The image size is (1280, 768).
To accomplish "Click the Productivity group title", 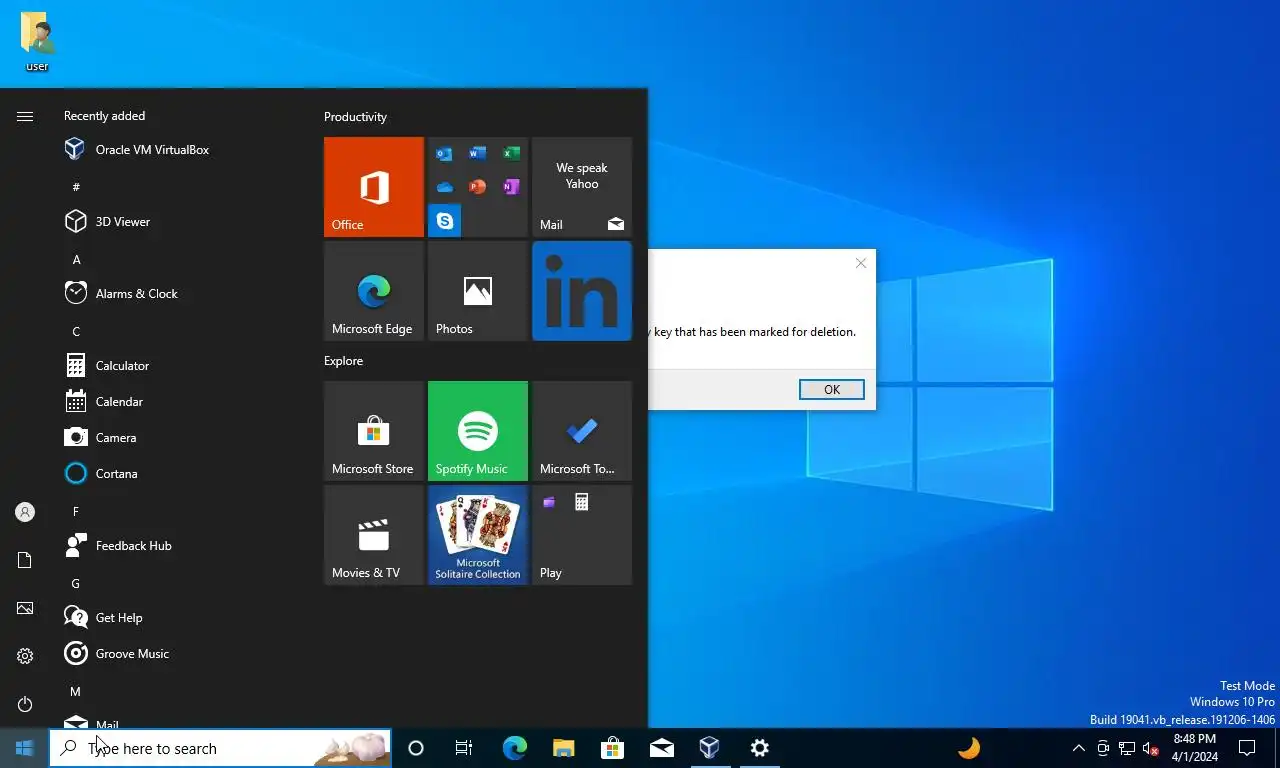I will (355, 117).
